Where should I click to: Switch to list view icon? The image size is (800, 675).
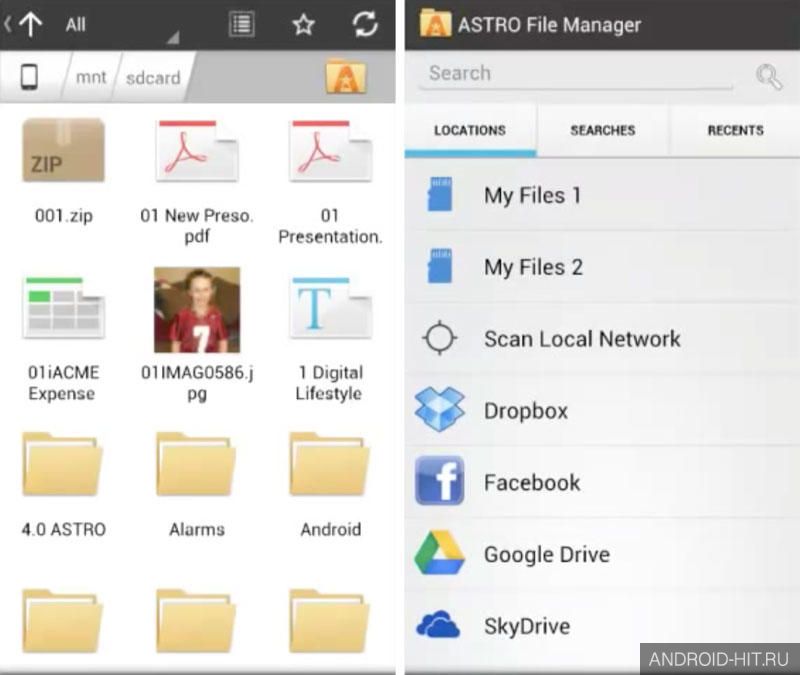[x=241, y=24]
